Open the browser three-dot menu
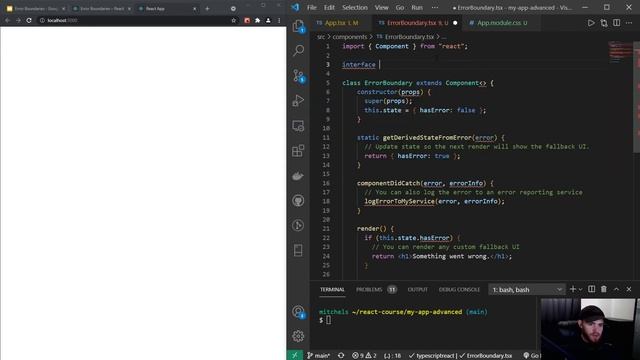Screen dimensions: 640x360 (x=279, y=20)
